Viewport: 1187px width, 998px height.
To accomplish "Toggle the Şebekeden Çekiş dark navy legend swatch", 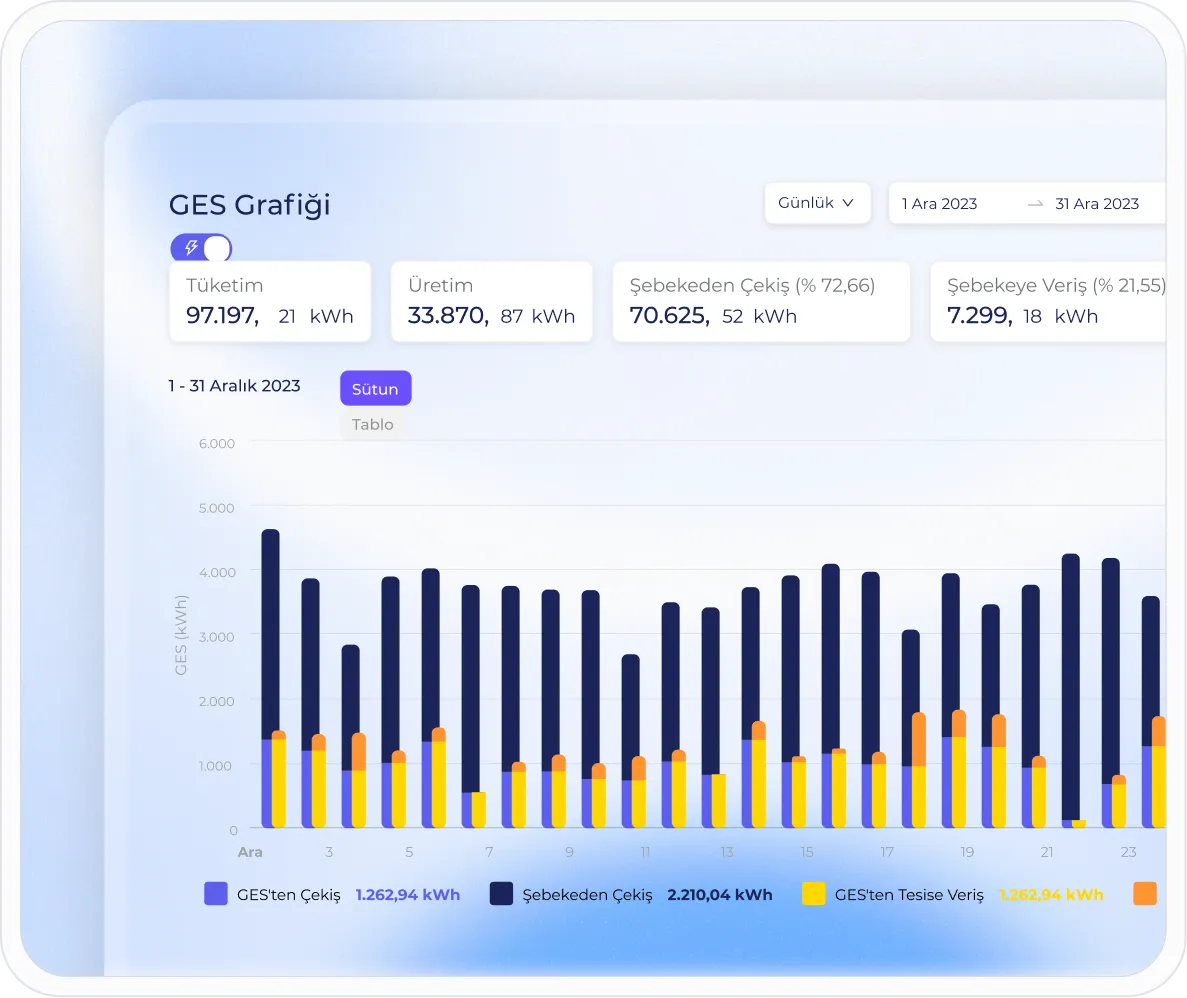I will (502, 894).
